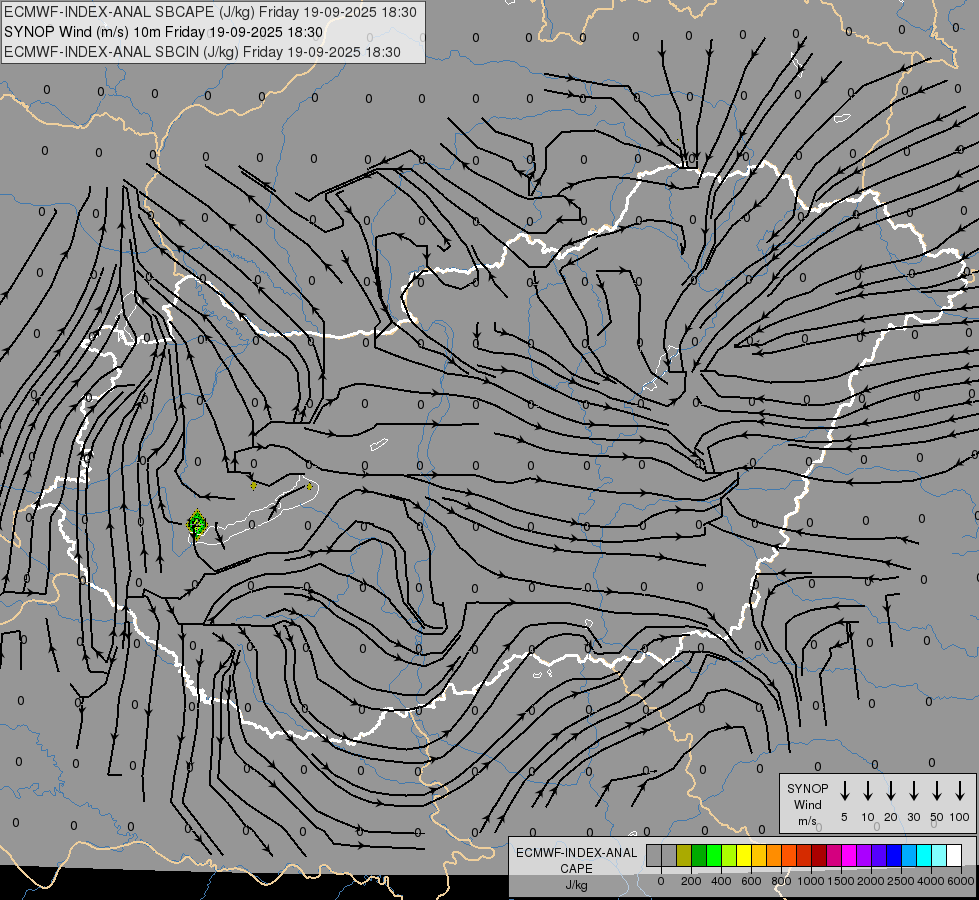Click the '30' speed label in wind legend
The height and width of the screenshot is (900, 979).
(913, 817)
